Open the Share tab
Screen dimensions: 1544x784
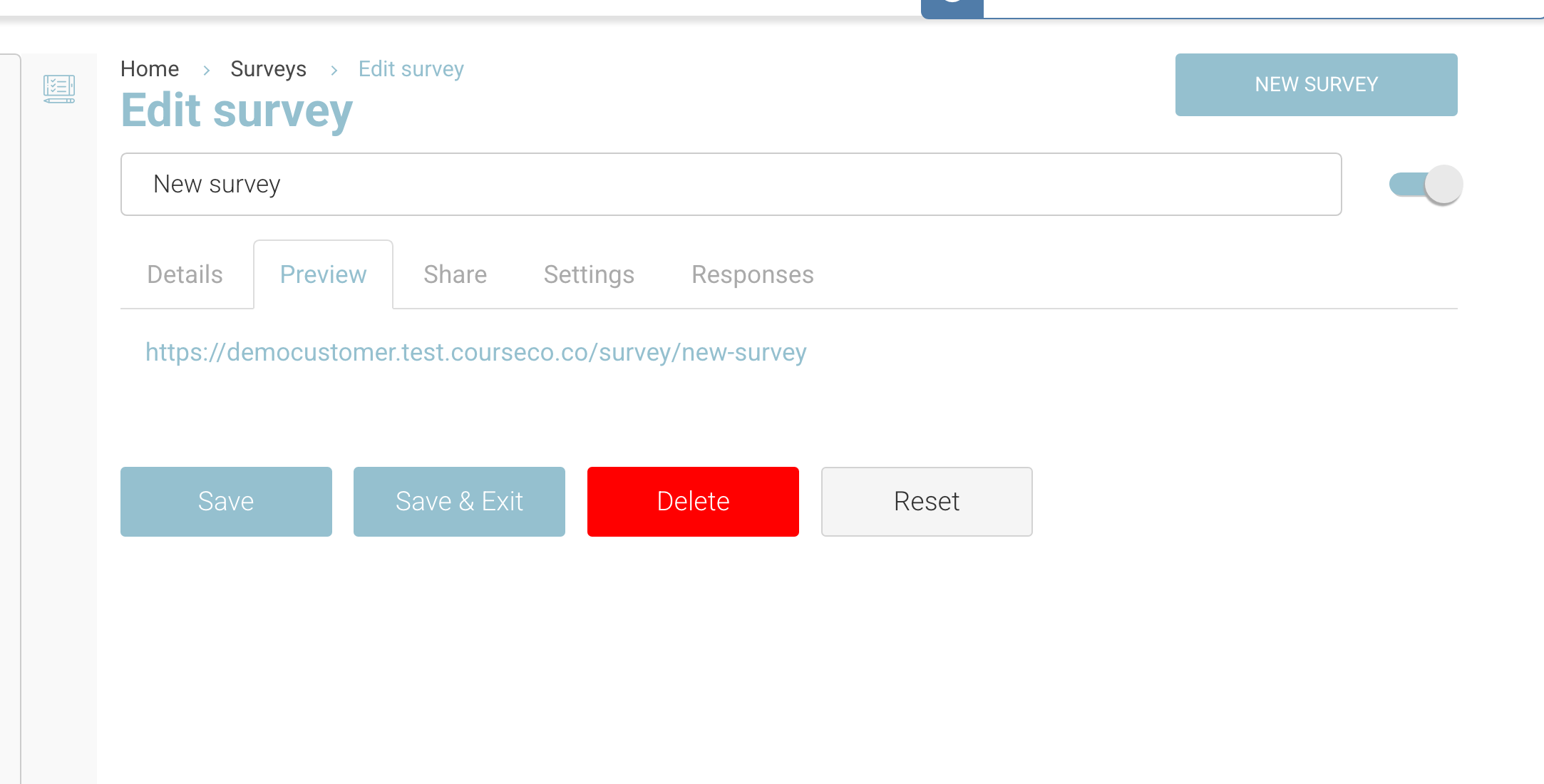click(x=455, y=274)
